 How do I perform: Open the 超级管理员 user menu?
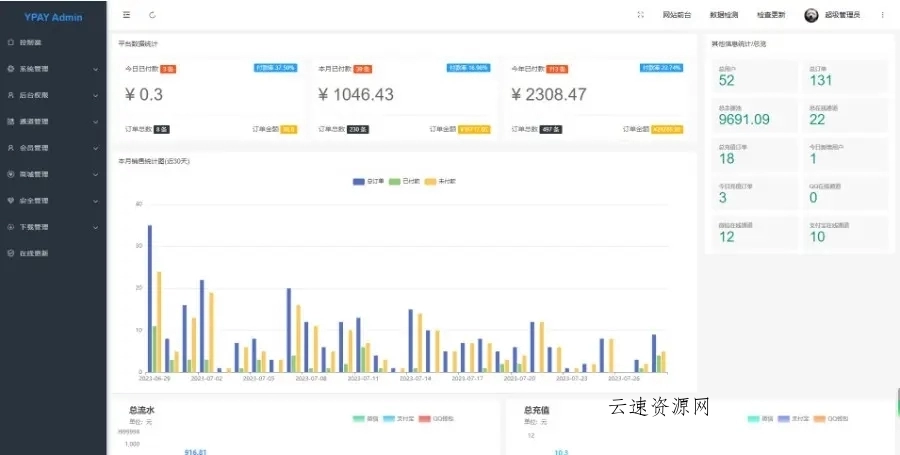[x=842, y=15]
